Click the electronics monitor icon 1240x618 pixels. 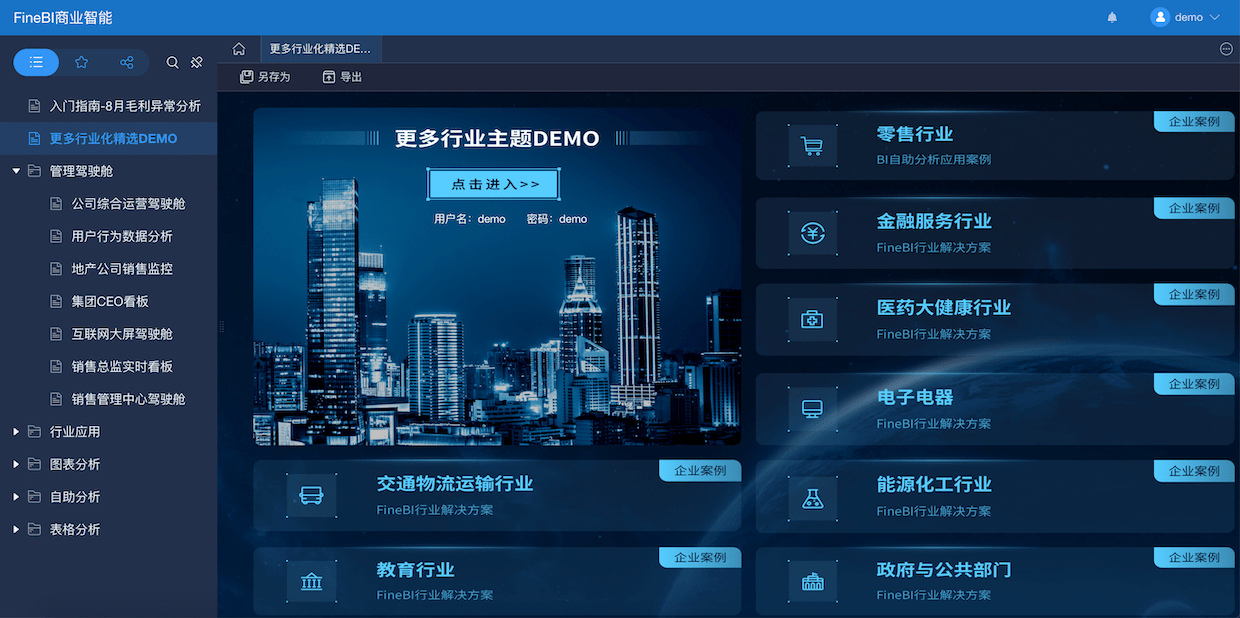[812, 409]
